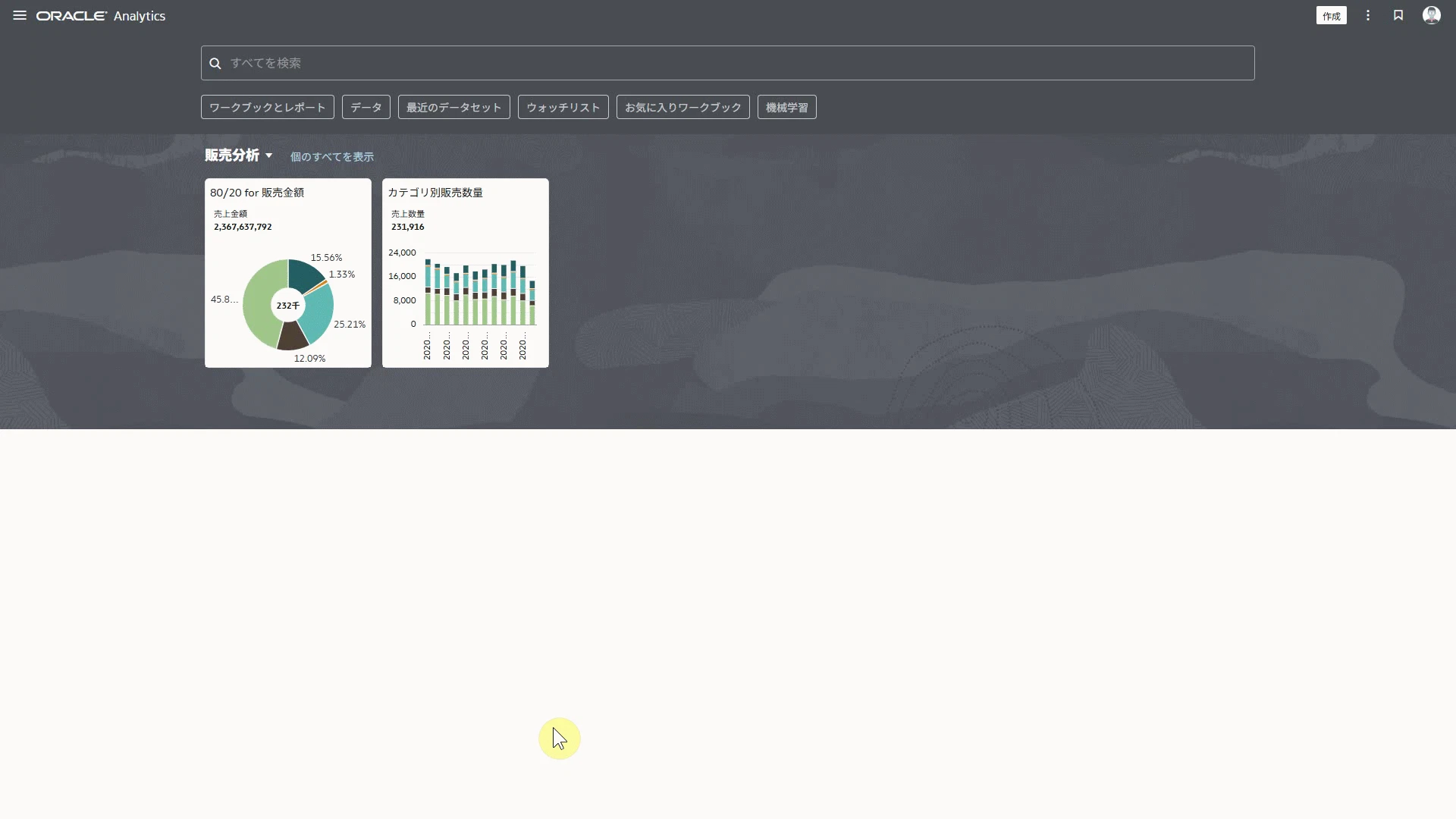Click the 個のすべてを表示 link
1456x819 pixels.
[332, 156]
